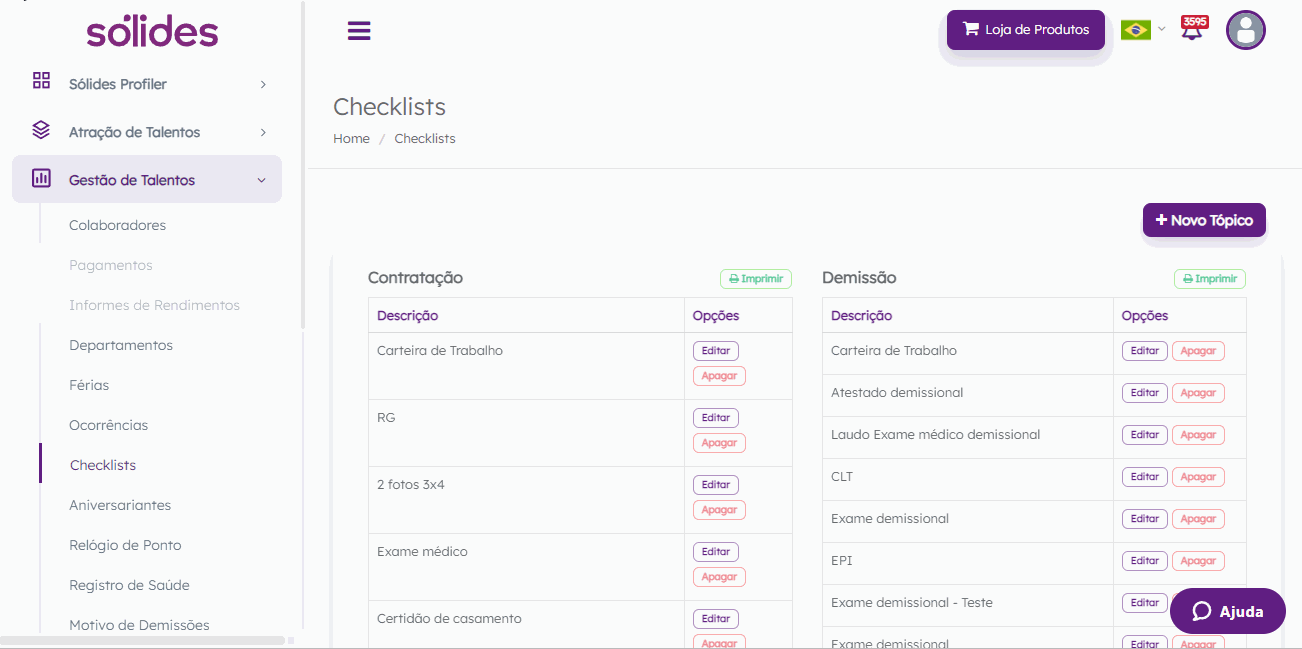This screenshot has height=649, width=1302.
Task: Click the sidebar horizontal scrollbar
Action: 143,640
